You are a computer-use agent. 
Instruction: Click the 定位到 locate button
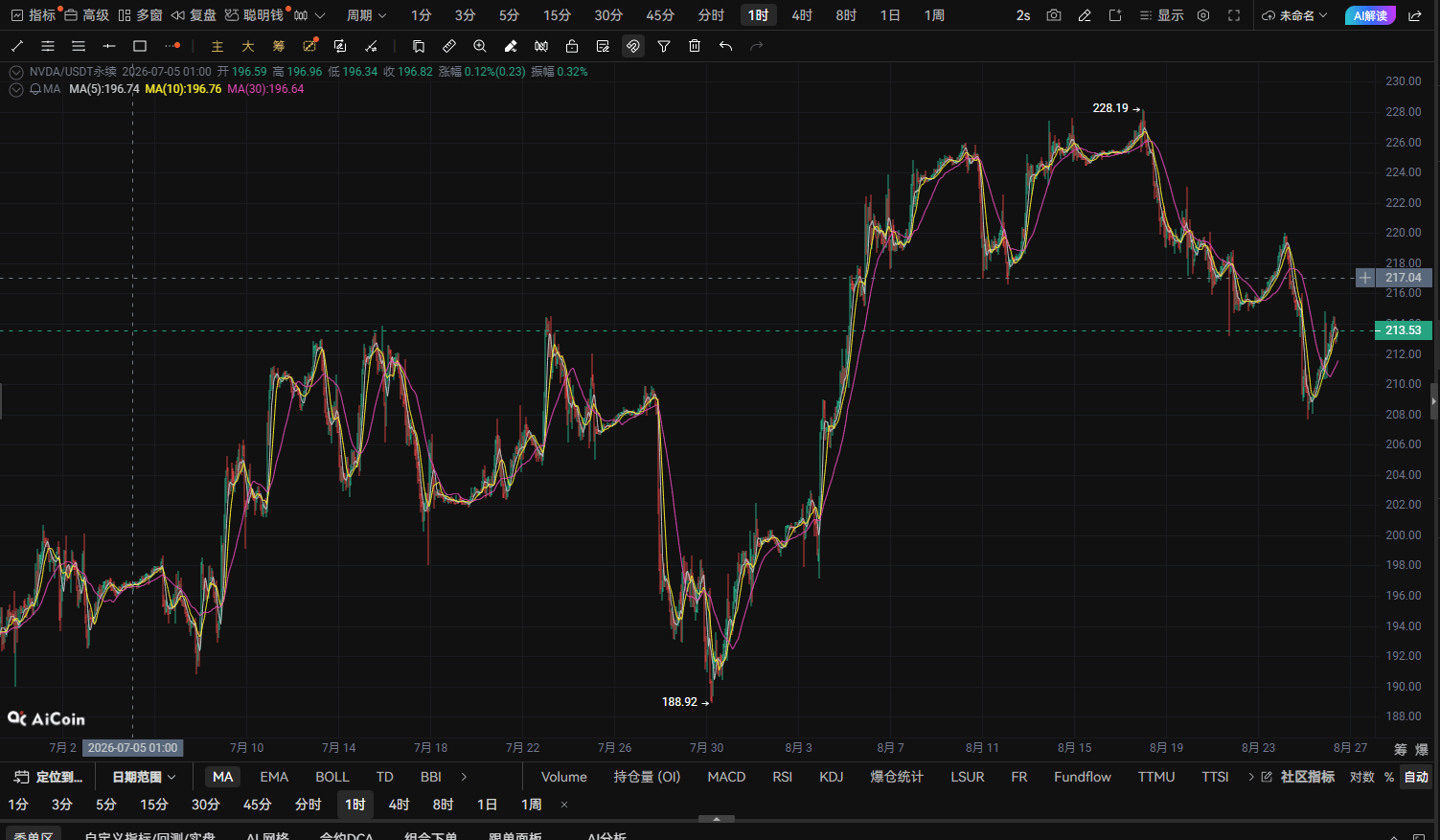coord(49,777)
